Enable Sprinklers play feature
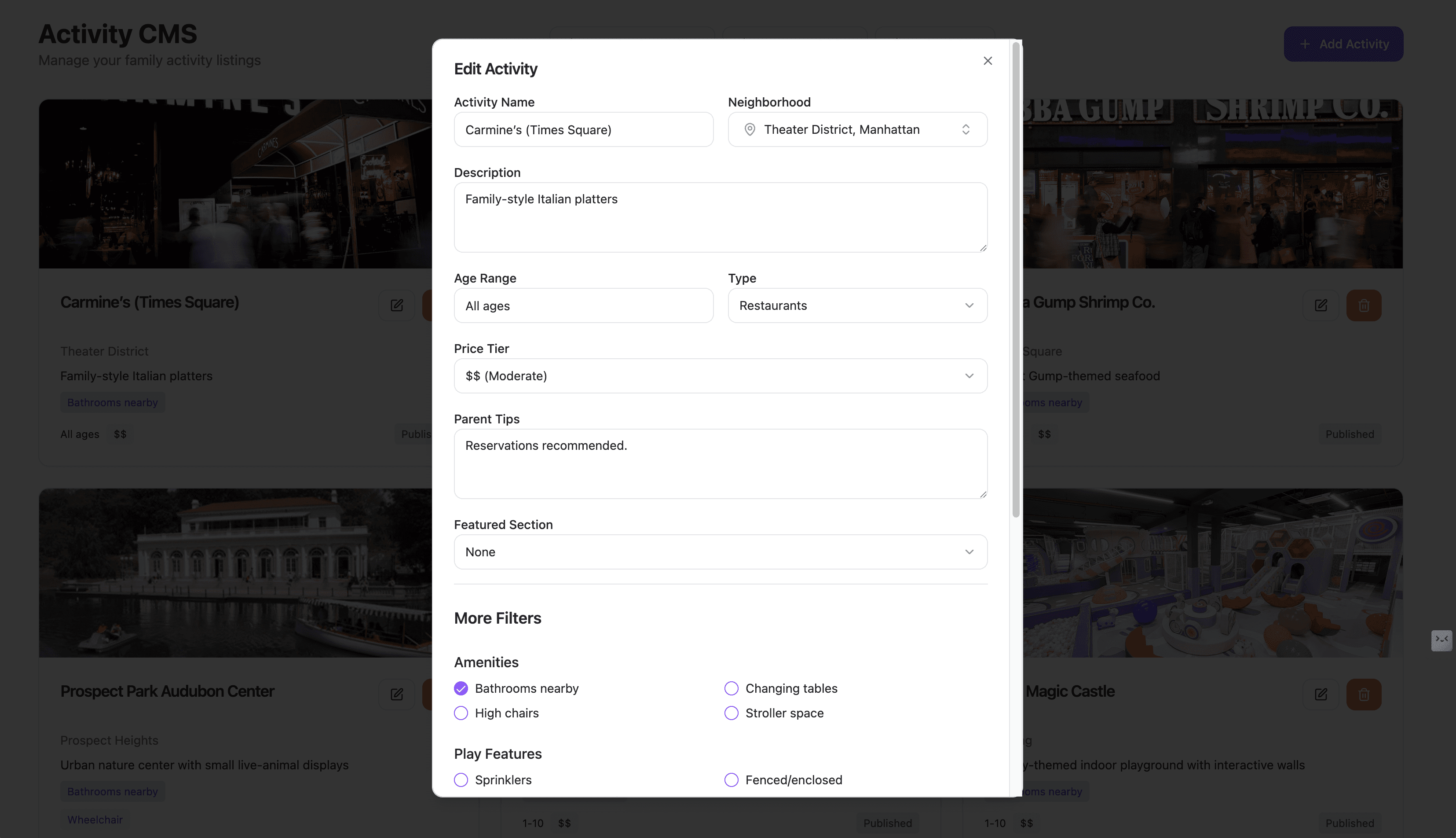This screenshot has width=1456, height=838. (461, 780)
